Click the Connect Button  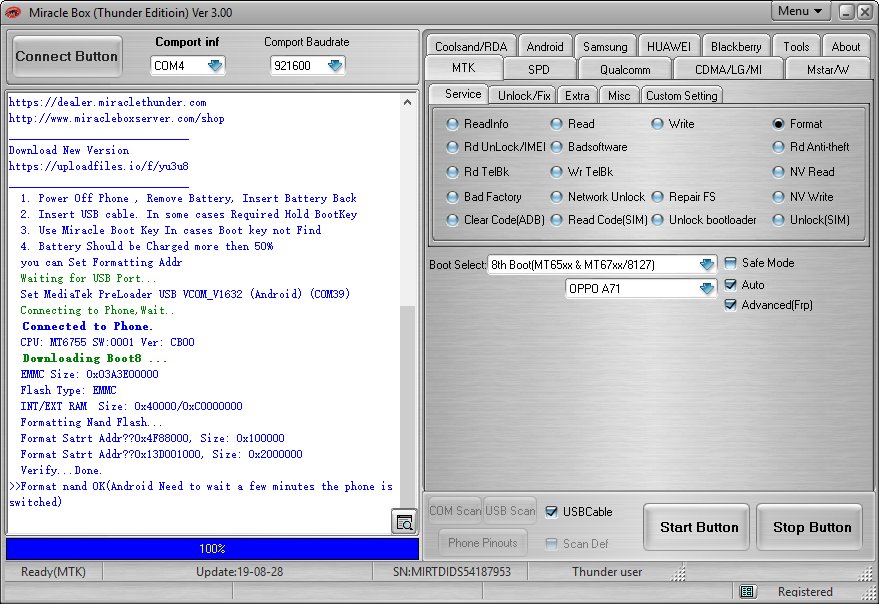click(x=67, y=56)
